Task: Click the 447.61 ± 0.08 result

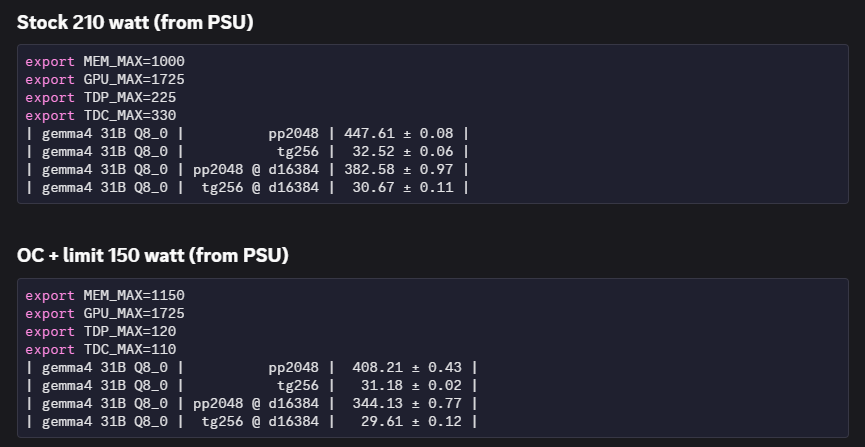Action: pos(398,134)
